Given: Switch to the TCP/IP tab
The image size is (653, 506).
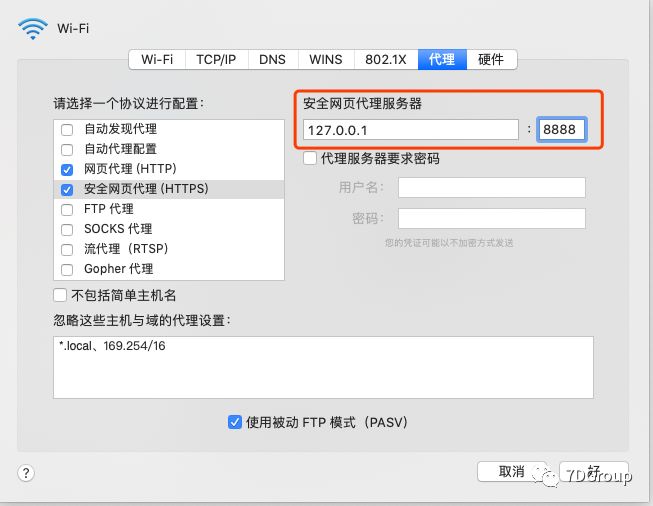Looking at the screenshot, I should click(x=216, y=60).
